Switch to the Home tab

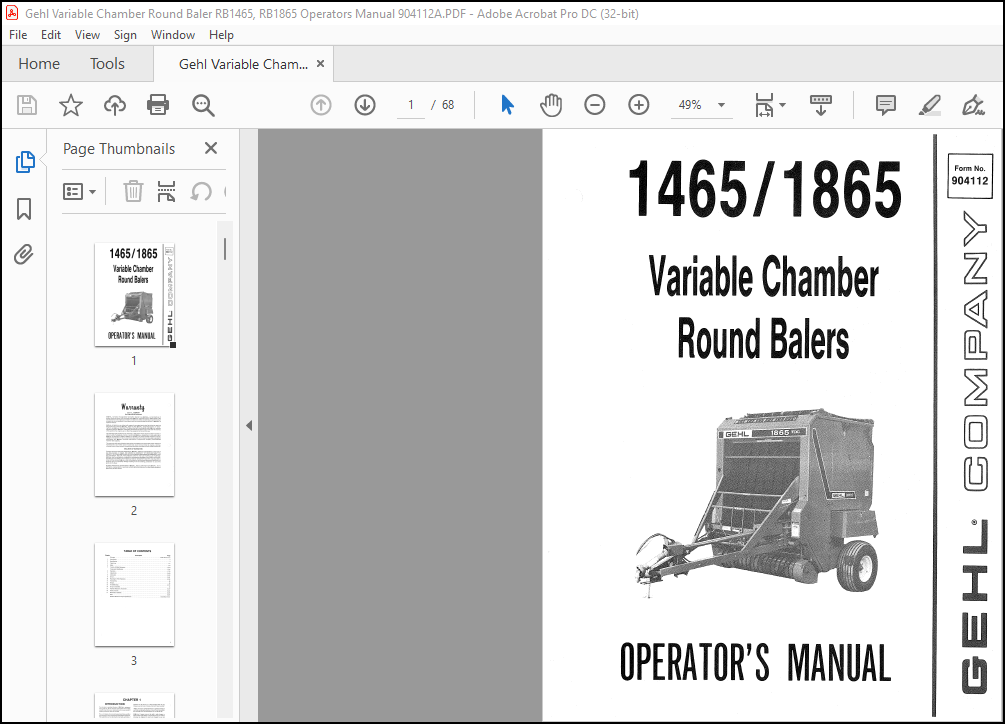point(39,63)
